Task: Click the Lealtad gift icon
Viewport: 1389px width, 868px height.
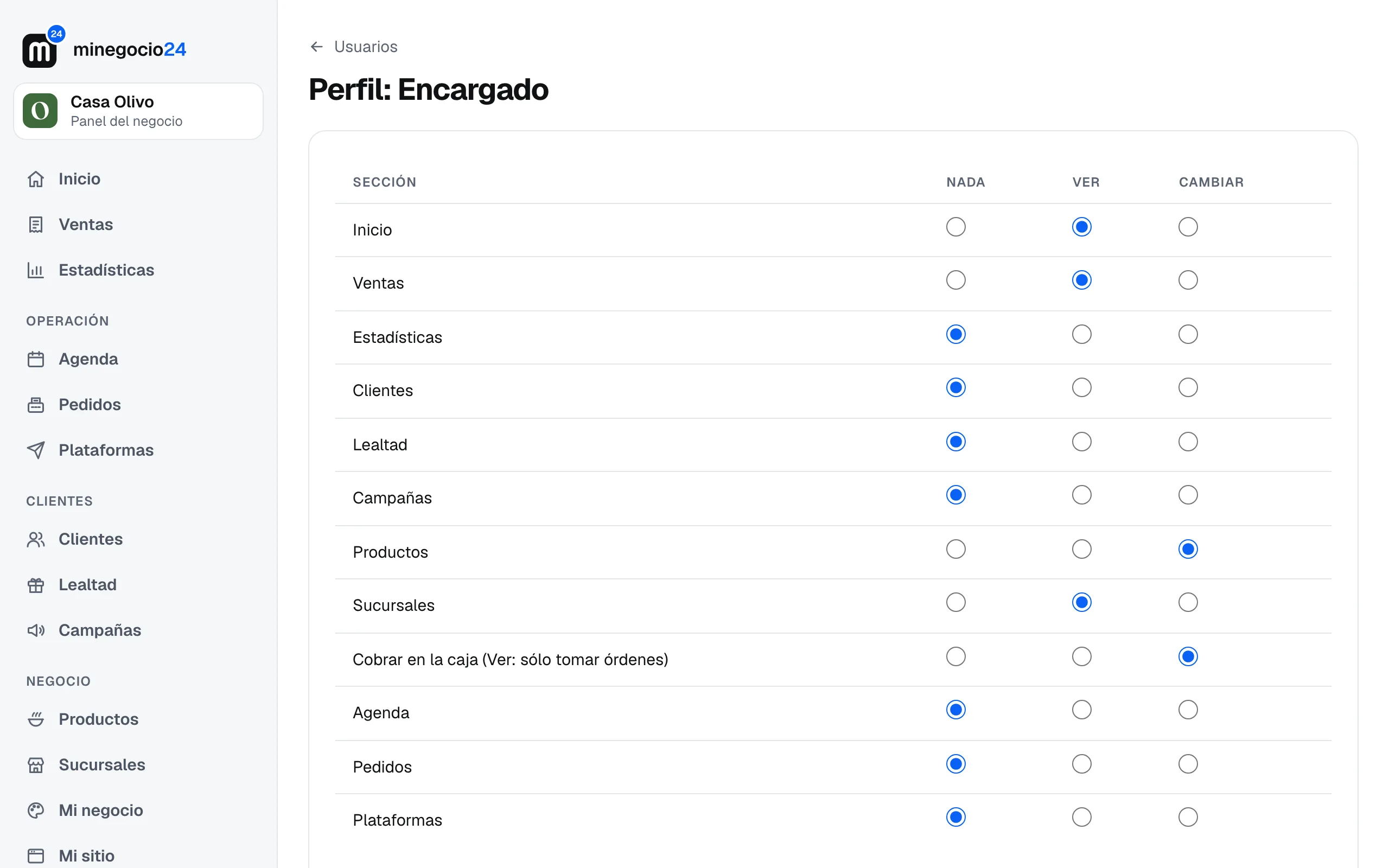Action: click(x=36, y=585)
